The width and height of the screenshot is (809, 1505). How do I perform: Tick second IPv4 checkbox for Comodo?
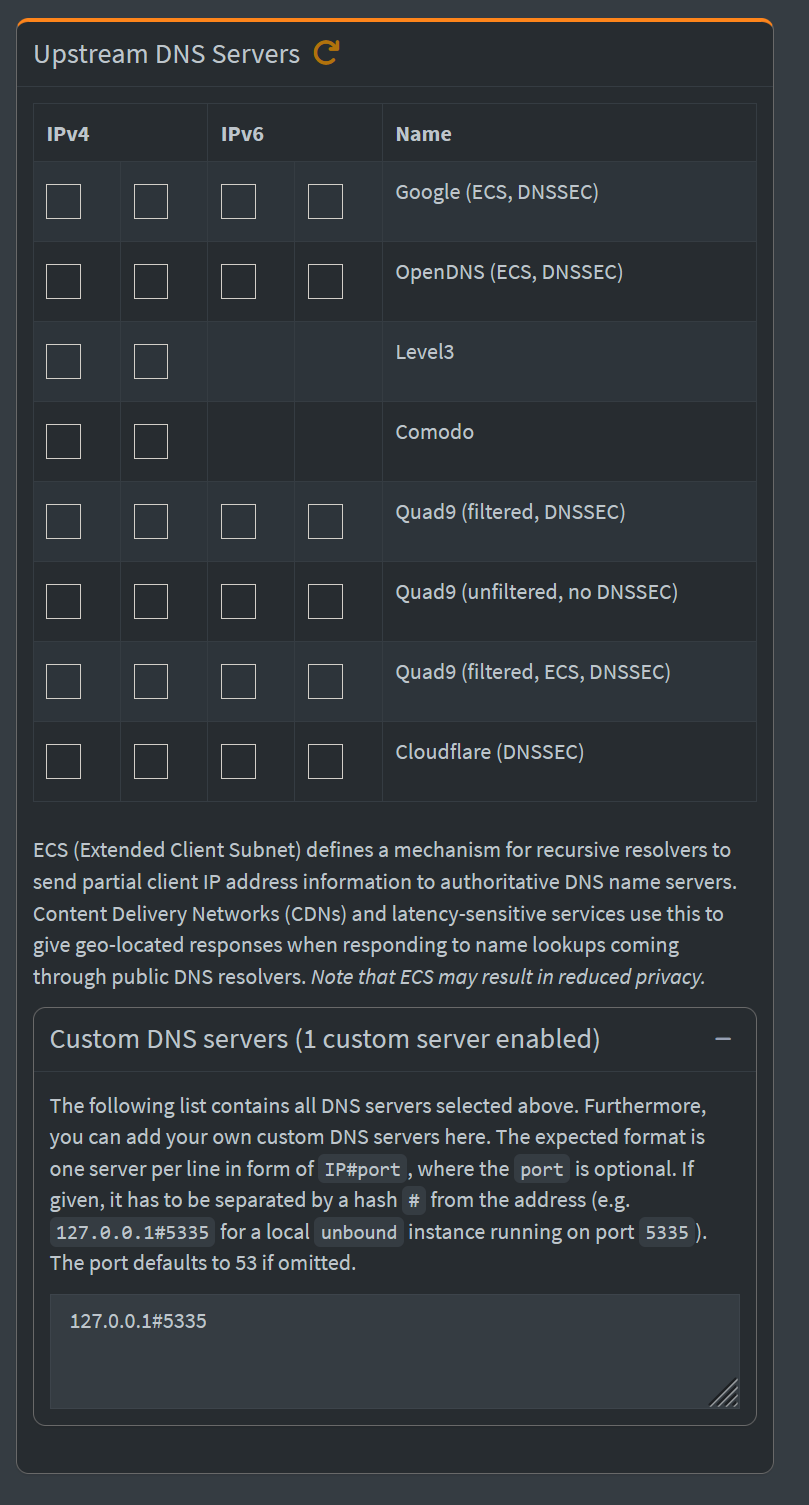[x=151, y=441]
